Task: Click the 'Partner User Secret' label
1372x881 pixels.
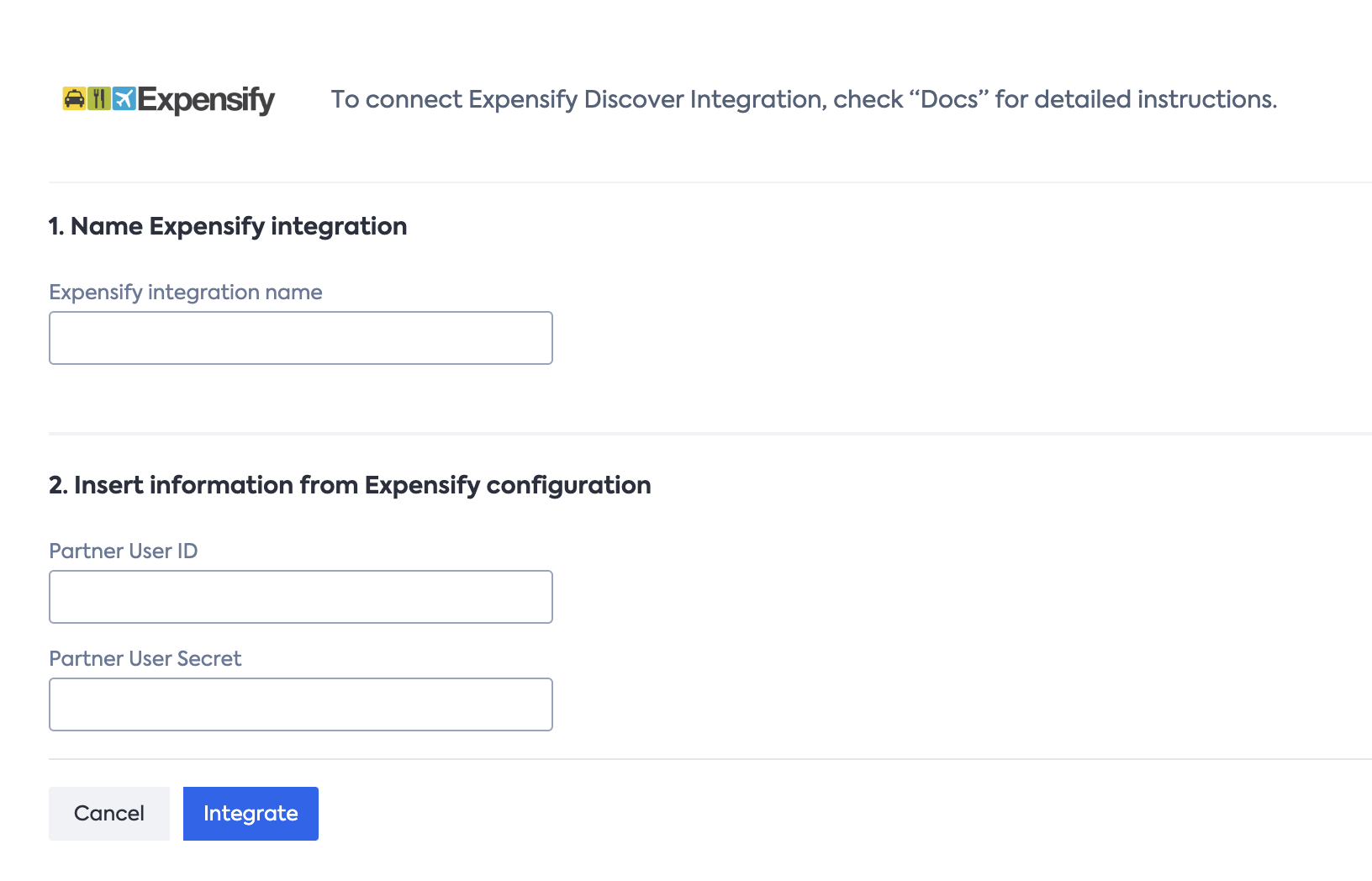Action: click(145, 658)
